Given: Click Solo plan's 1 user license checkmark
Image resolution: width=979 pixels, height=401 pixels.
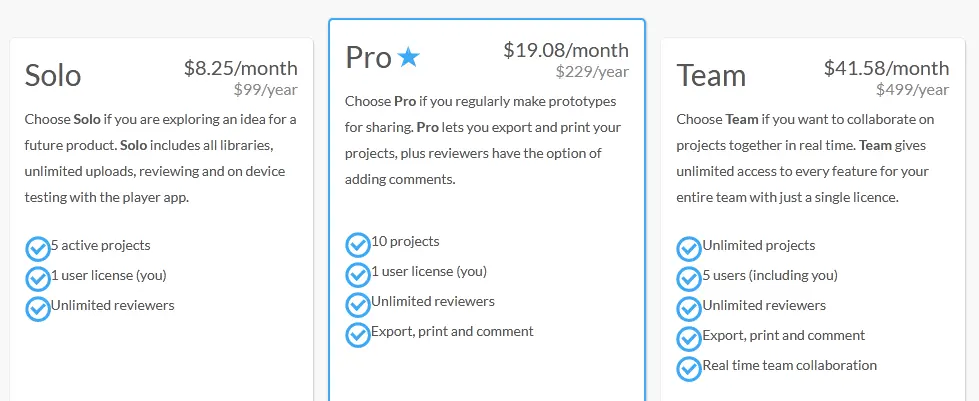Looking at the screenshot, I should click(38, 278).
